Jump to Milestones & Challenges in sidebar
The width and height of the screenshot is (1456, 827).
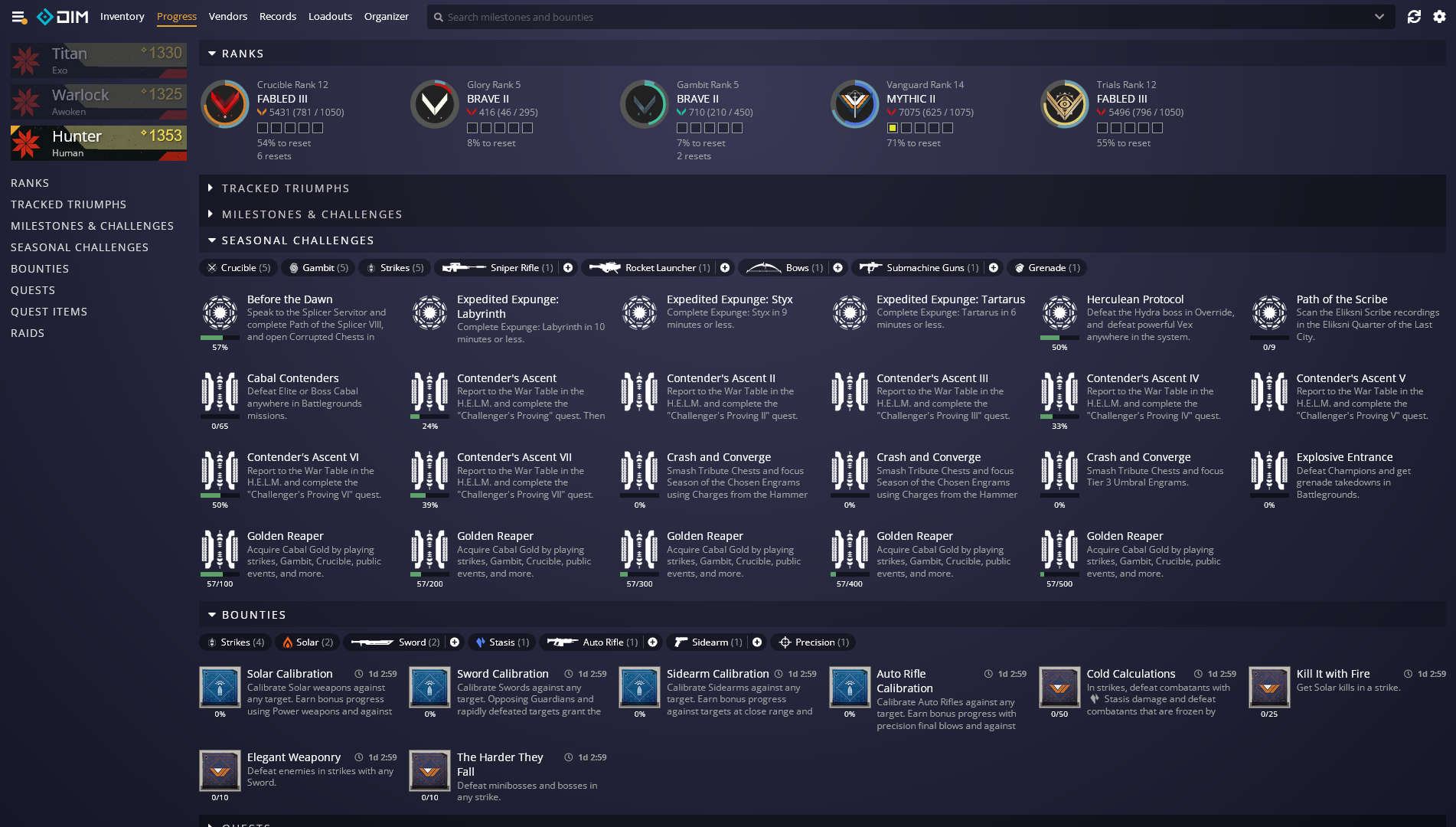point(92,226)
